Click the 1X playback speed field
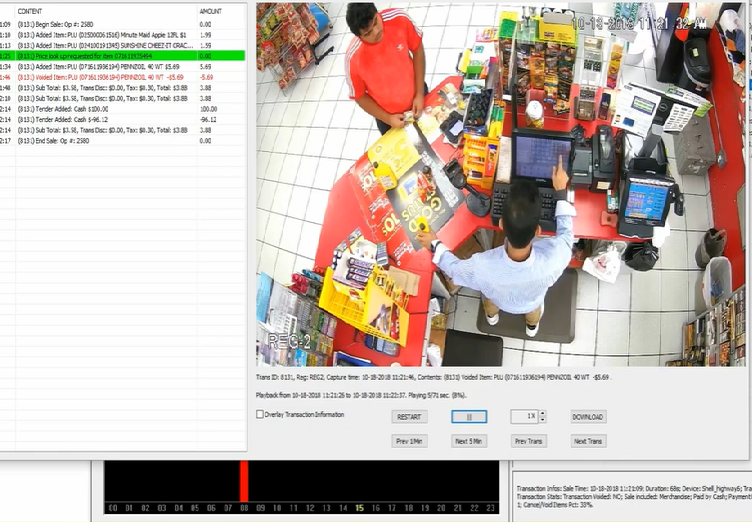The height and width of the screenshot is (522, 752). tap(525, 416)
